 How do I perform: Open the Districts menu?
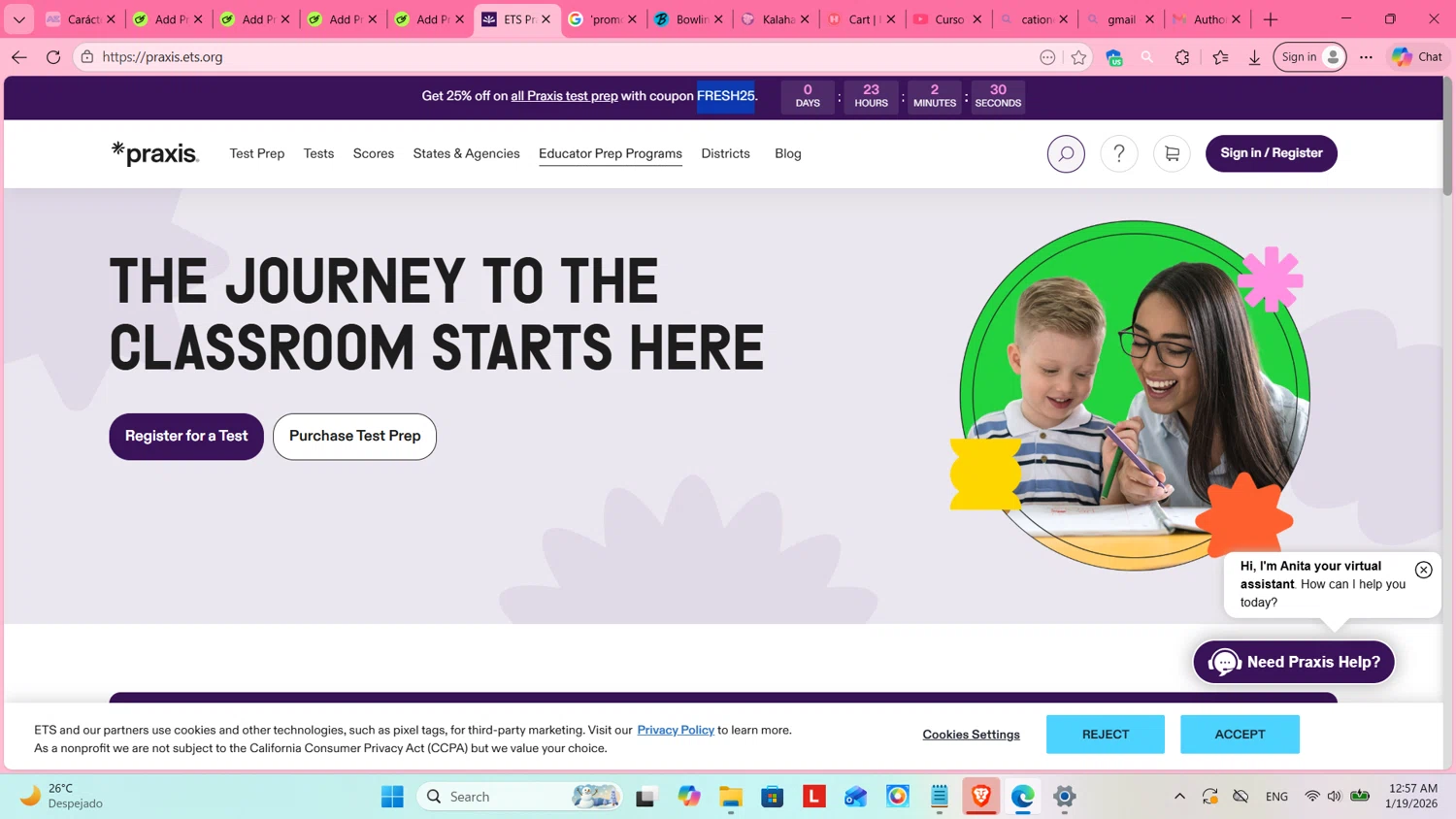[x=726, y=153]
